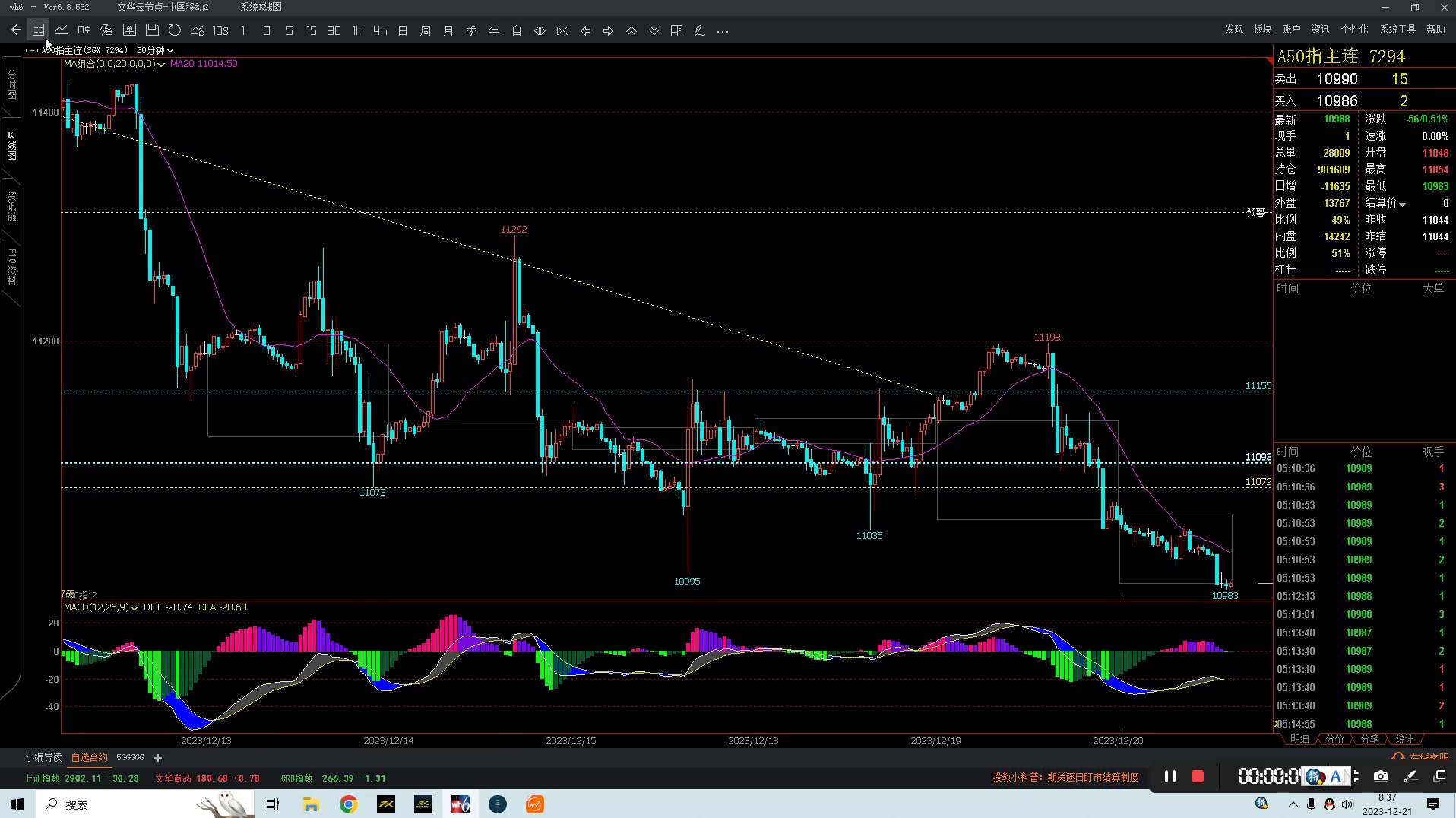
Task: Switch to the 分价 tab
Action: tap(1334, 739)
